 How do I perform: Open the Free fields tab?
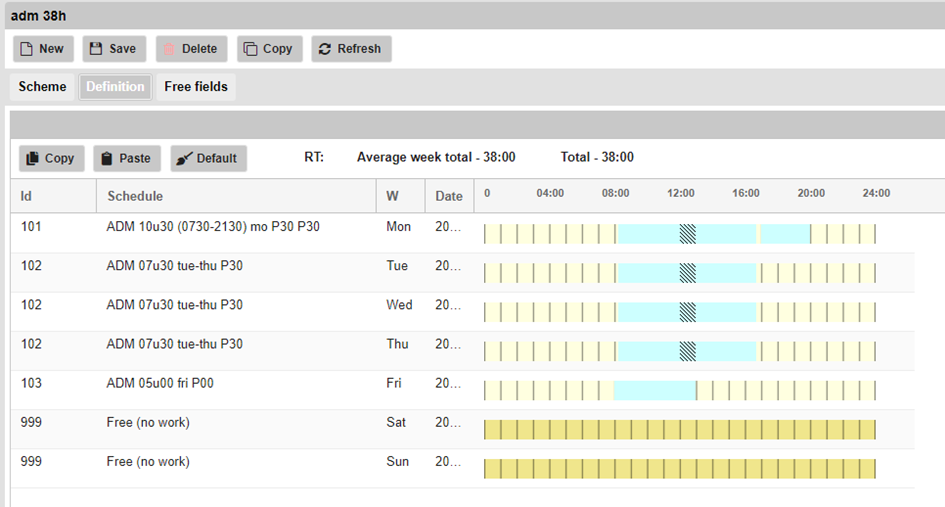click(196, 87)
